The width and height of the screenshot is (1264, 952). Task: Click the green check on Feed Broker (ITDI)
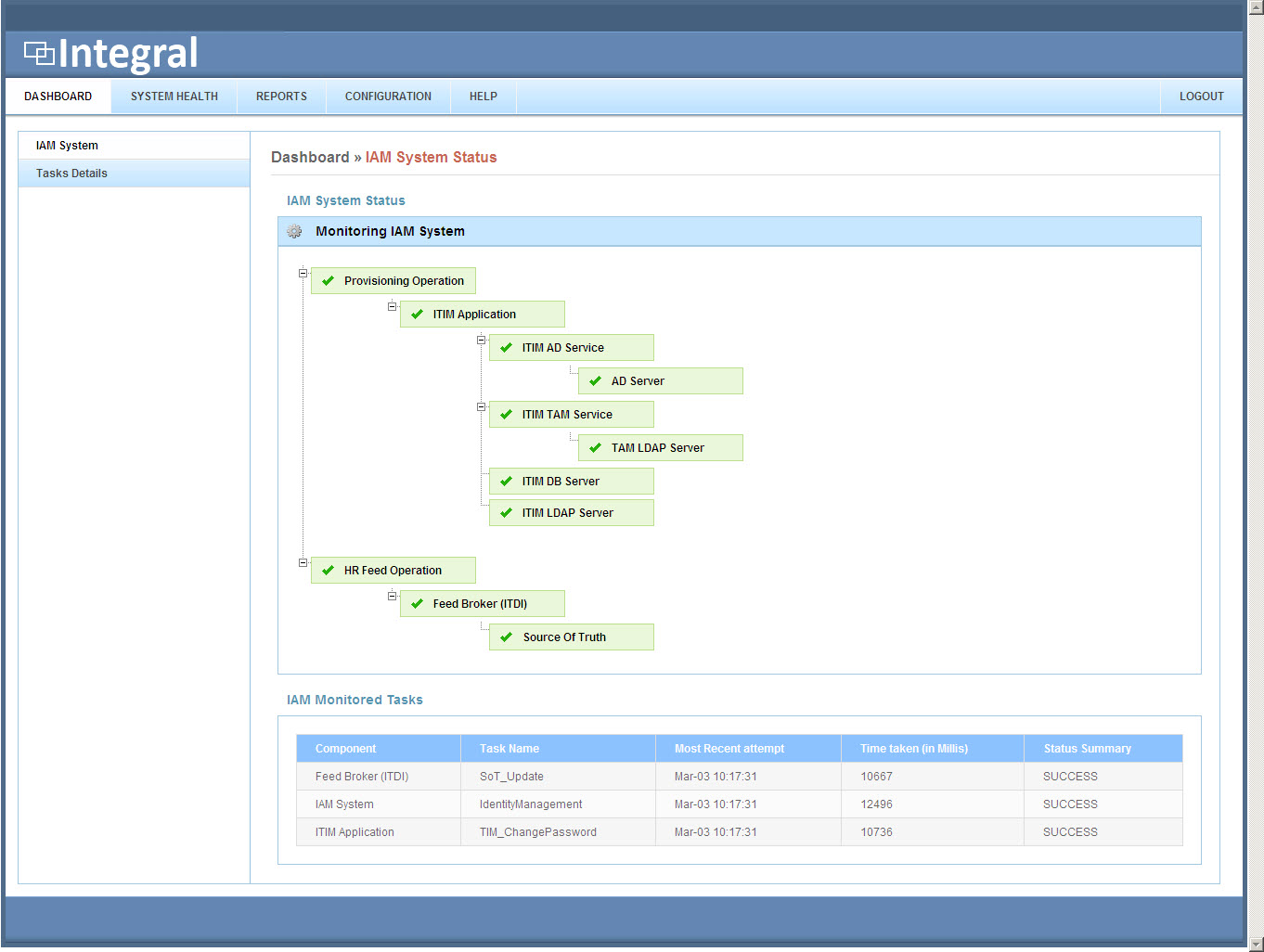tap(417, 604)
